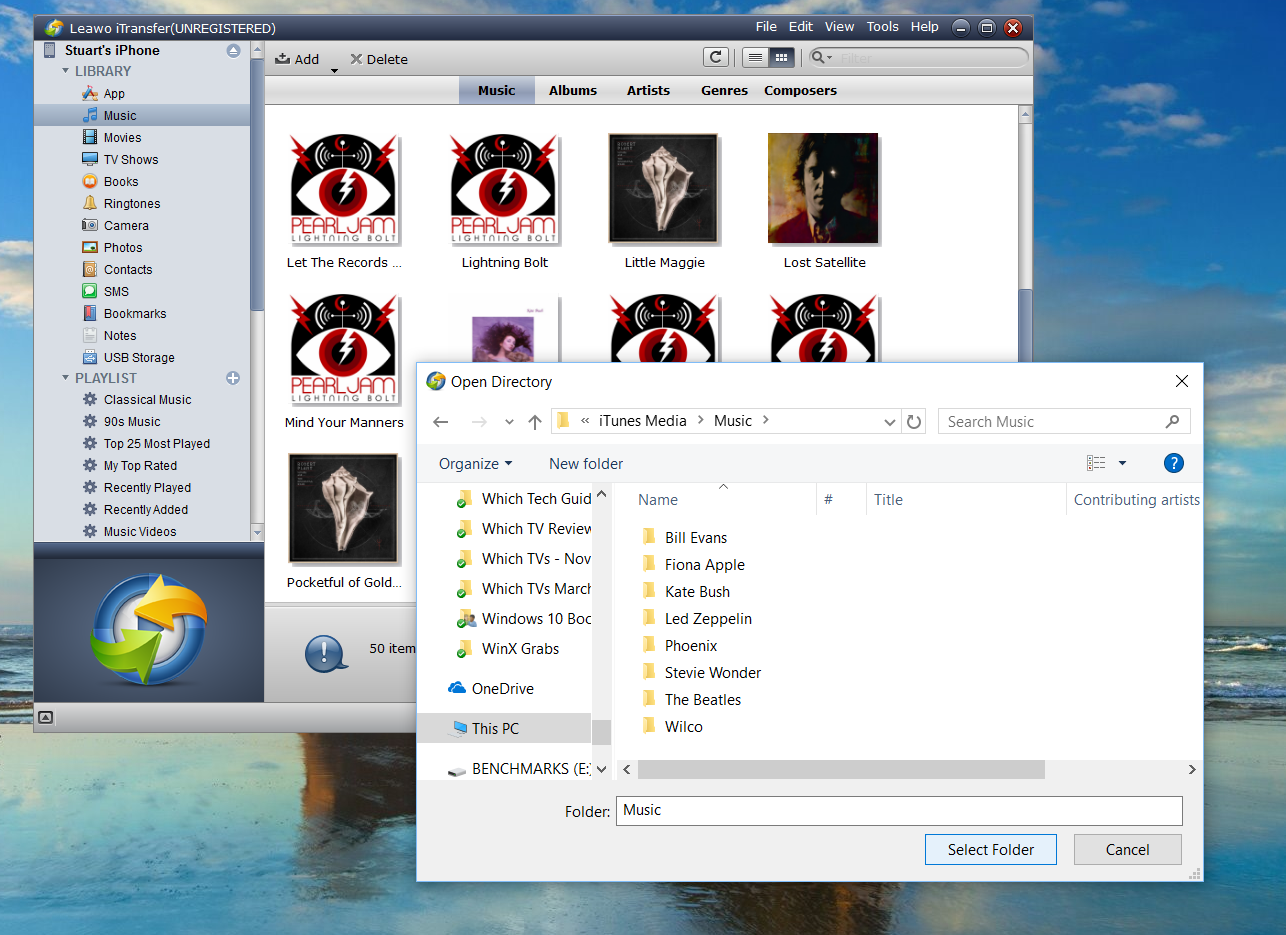
Task: Open the view options dropdown arrow in dialog
Action: pyautogui.click(x=1122, y=463)
